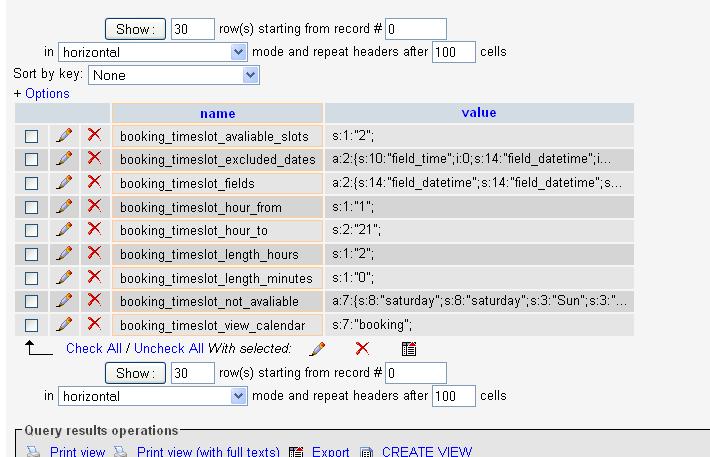710x457 pixels.
Task: Tick the booking_timeslot_not_avaliable row checkbox
Action: tap(31, 301)
